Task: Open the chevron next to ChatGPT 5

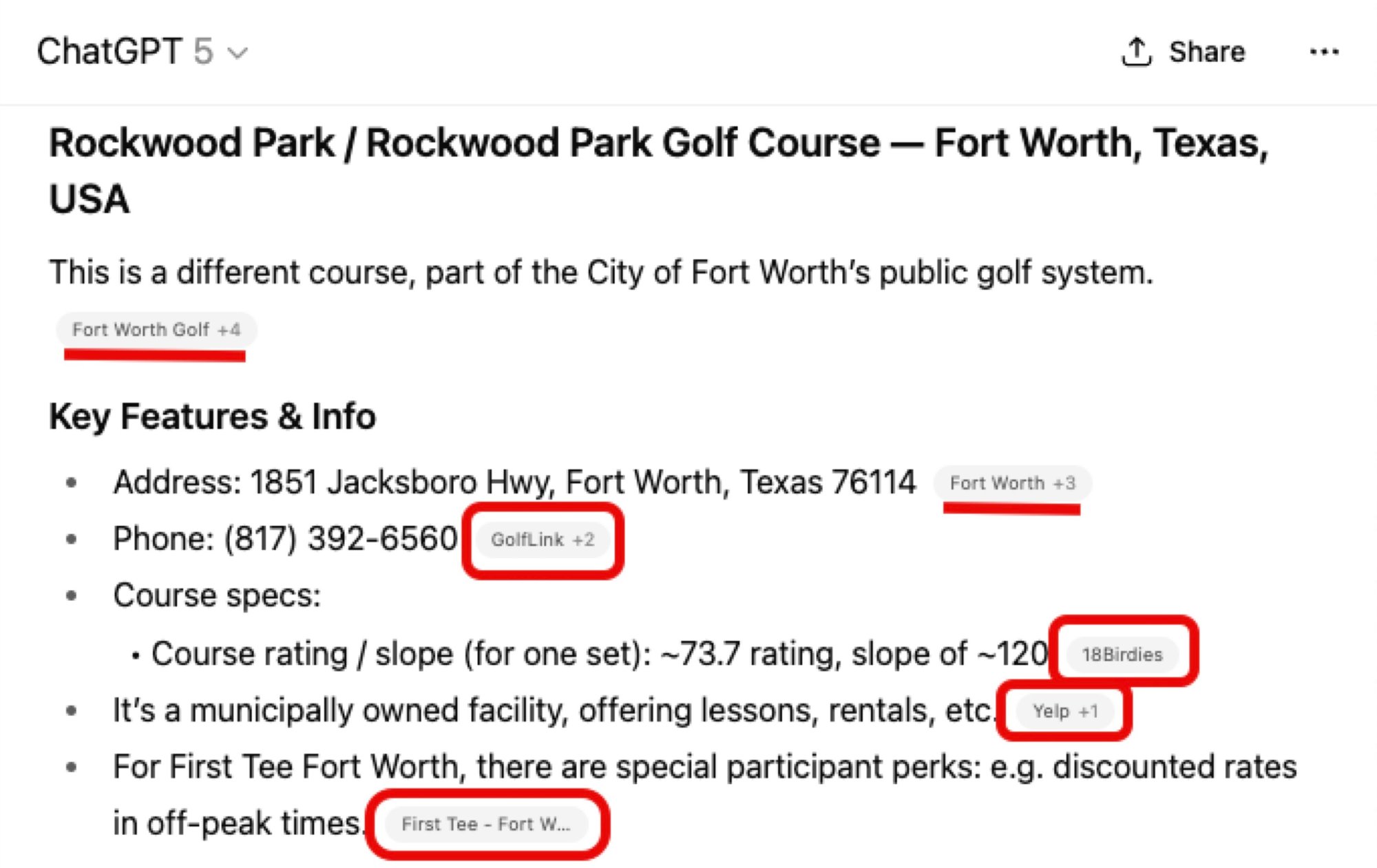Action: pos(238,52)
